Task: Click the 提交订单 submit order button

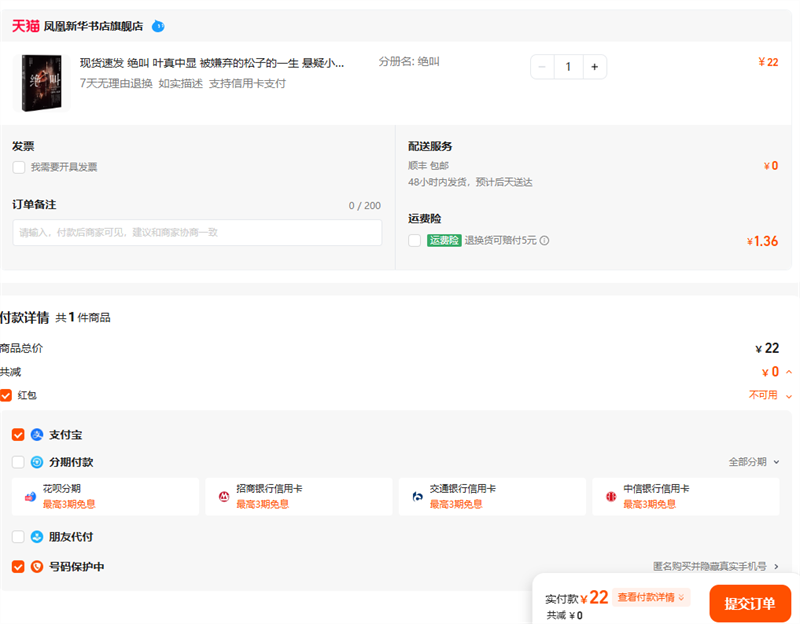Action: tap(750, 604)
